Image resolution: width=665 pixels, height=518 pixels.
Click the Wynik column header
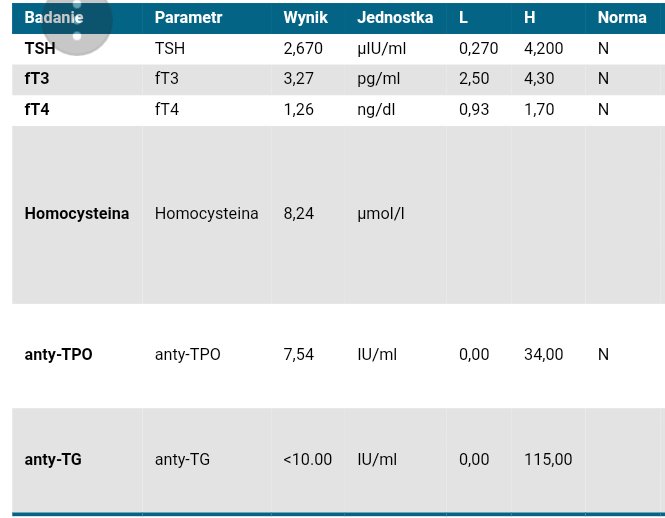(x=305, y=18)
